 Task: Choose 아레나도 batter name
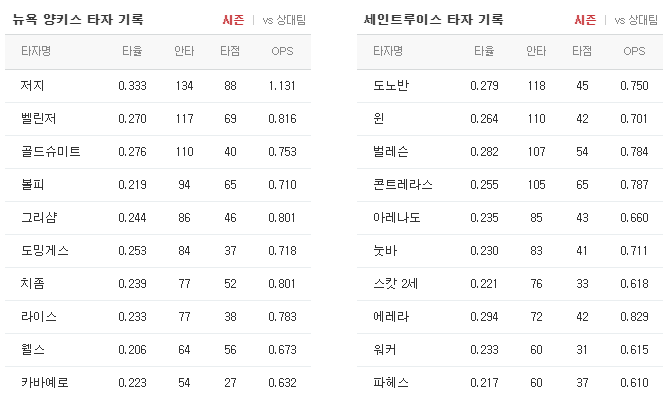pyautogui.click(x=397, y=217)
